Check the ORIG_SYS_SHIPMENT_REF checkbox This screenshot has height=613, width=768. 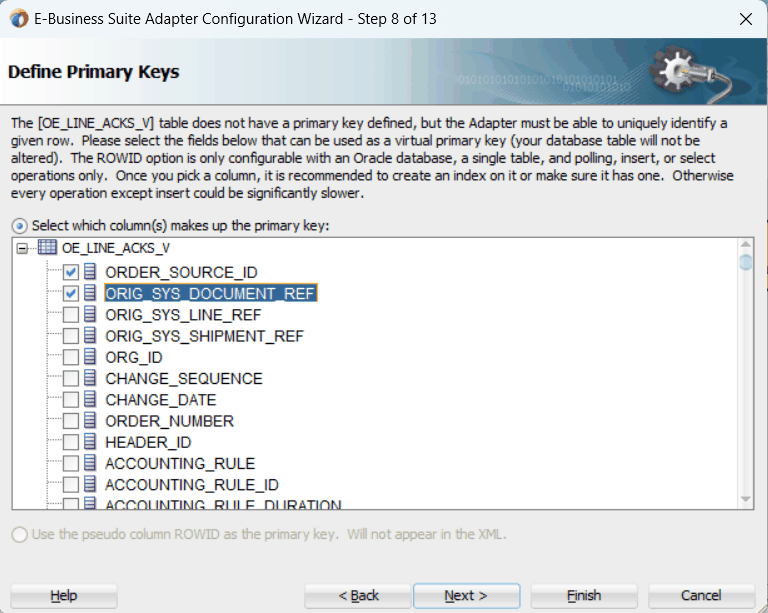[71, 336]
